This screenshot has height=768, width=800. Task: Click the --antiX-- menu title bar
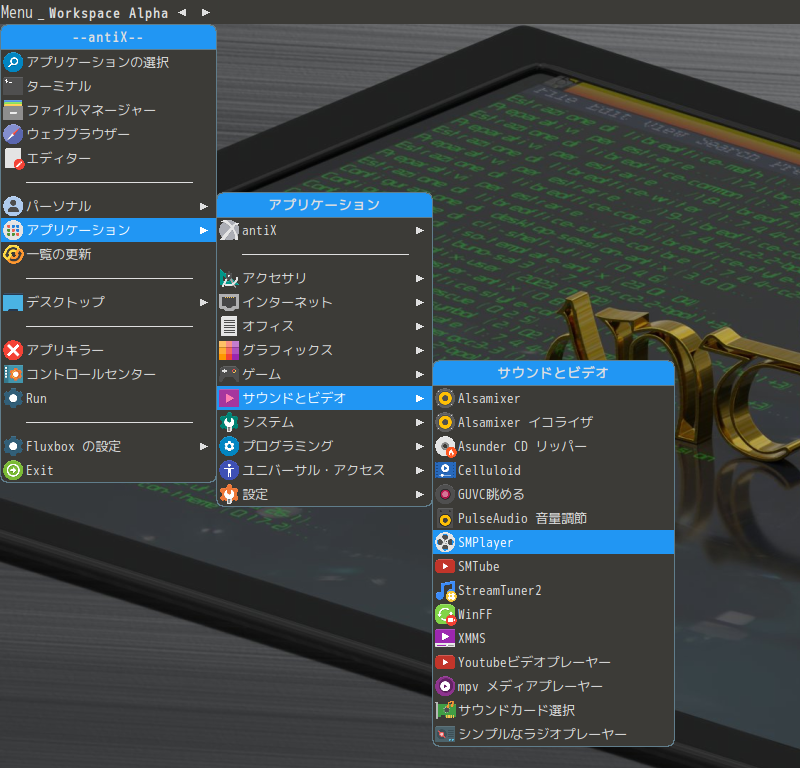[x=109, y=37]
